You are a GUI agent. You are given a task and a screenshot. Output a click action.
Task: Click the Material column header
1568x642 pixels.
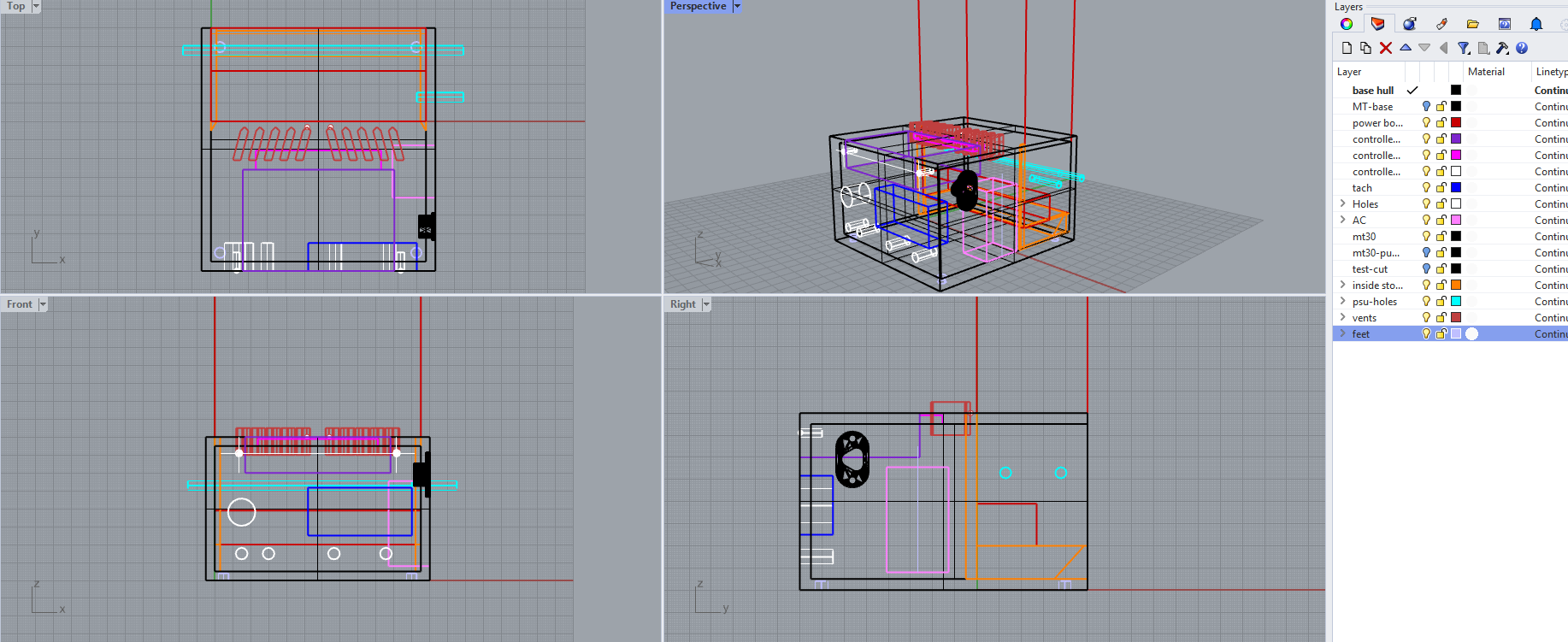[x=1486, y=72]
